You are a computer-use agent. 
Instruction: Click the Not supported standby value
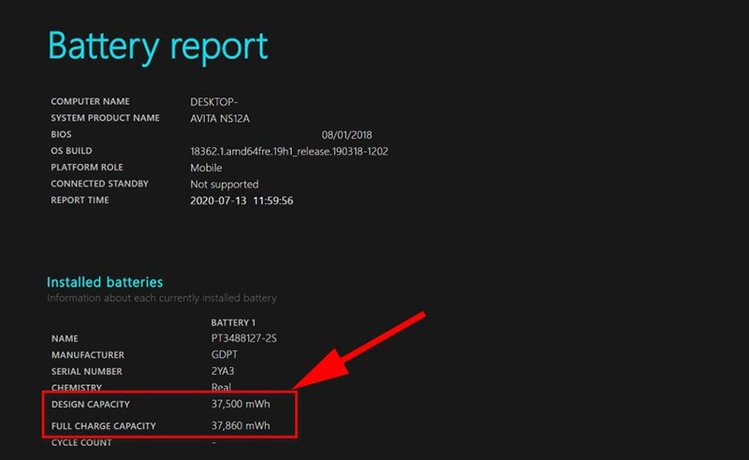click(x=224, y=184)
